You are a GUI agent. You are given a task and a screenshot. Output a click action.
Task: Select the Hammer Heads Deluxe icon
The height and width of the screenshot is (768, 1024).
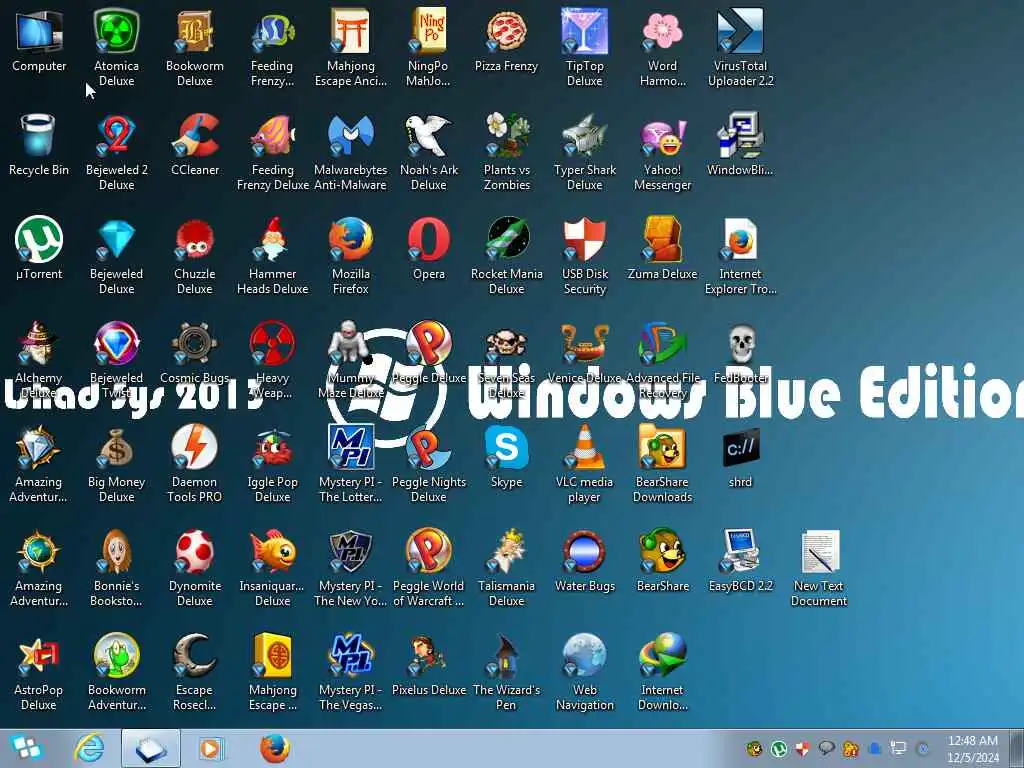[272, 255]
